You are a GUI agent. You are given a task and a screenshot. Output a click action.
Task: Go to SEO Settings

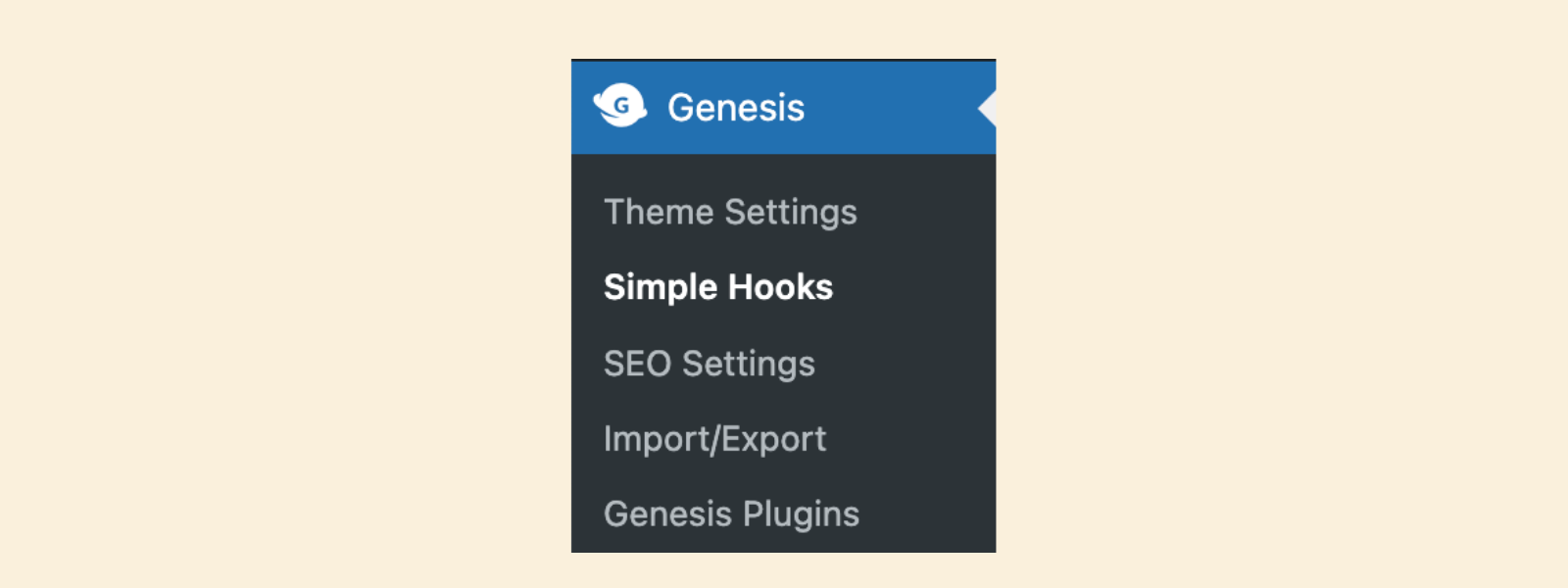[x=709, y=364]
